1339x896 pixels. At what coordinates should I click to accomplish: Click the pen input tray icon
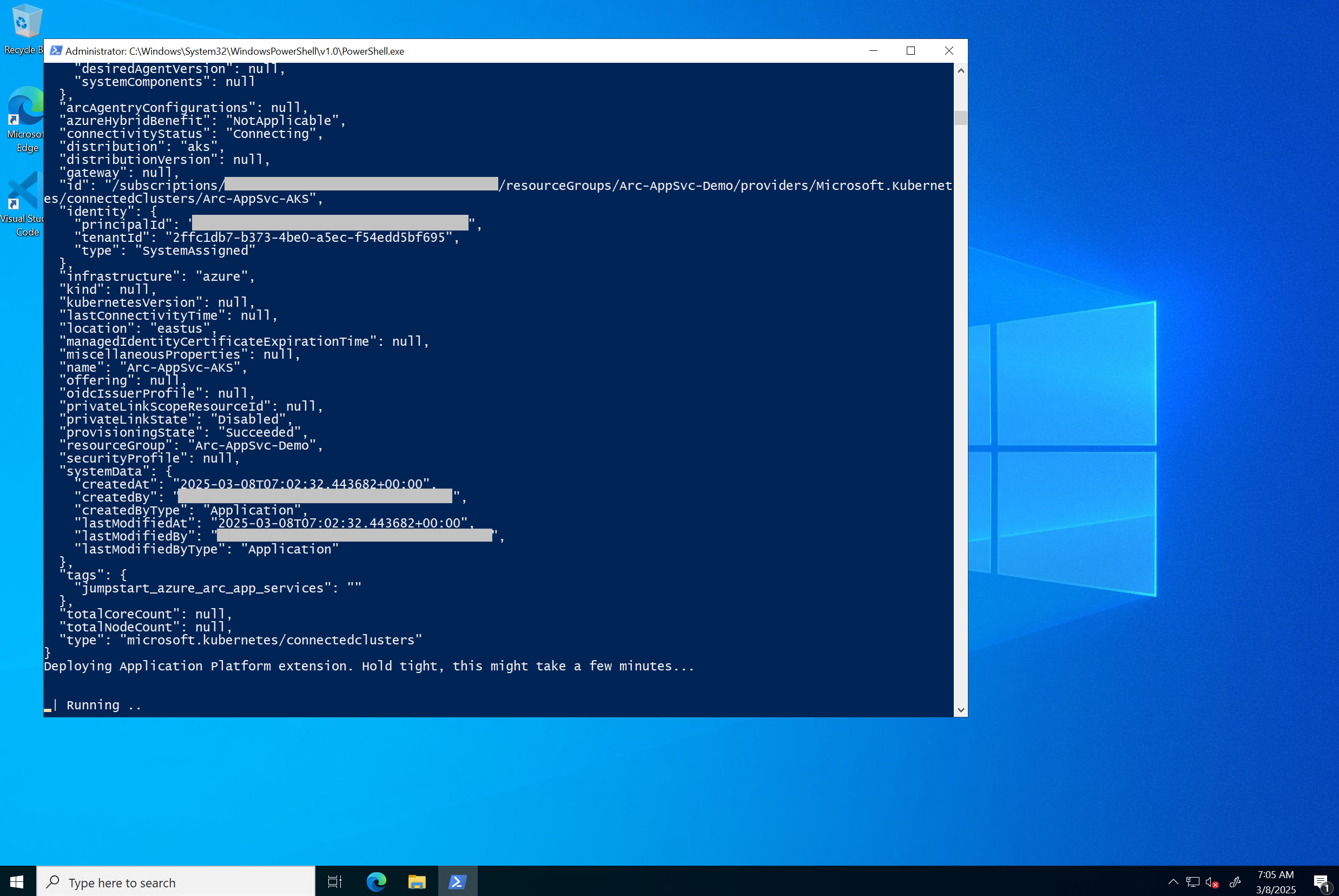pos(1235,882)
